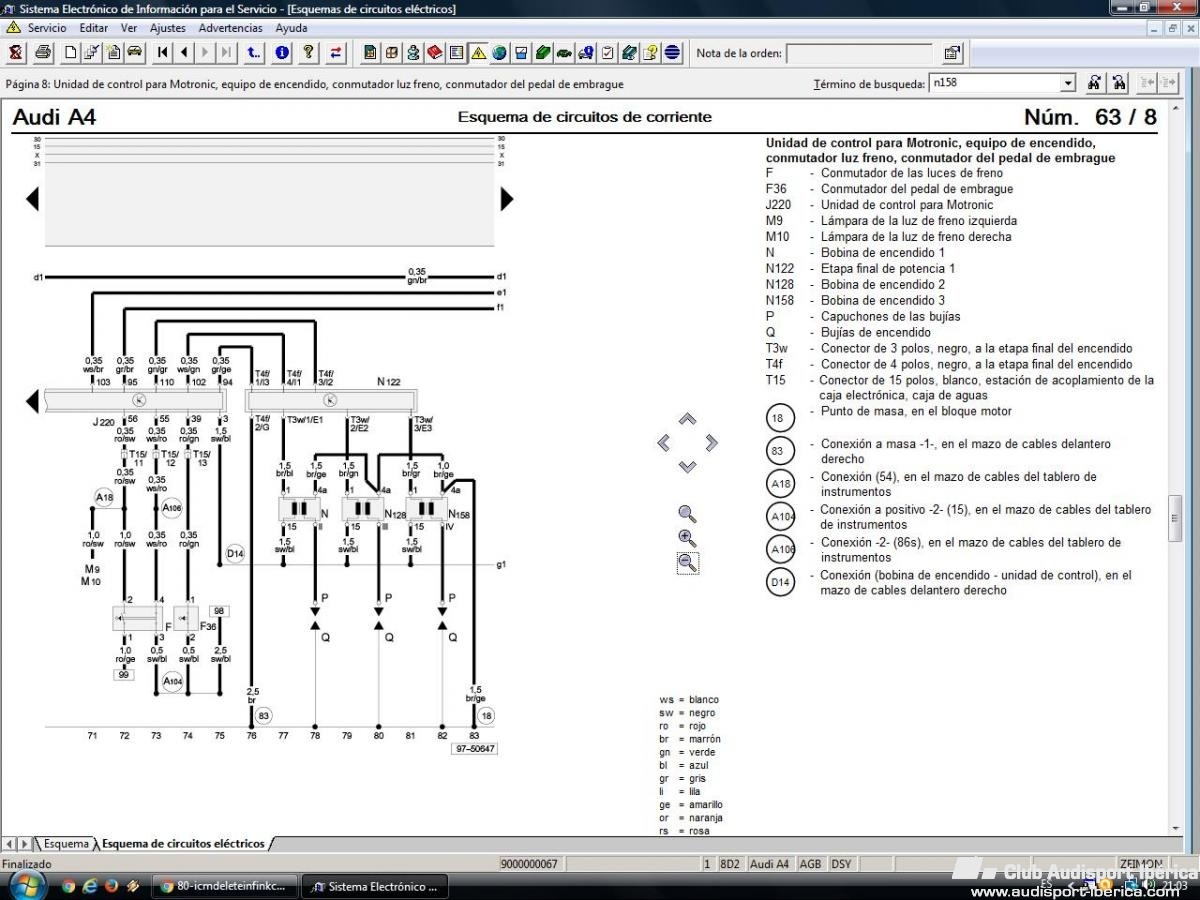Open the blue info icon

283,52
